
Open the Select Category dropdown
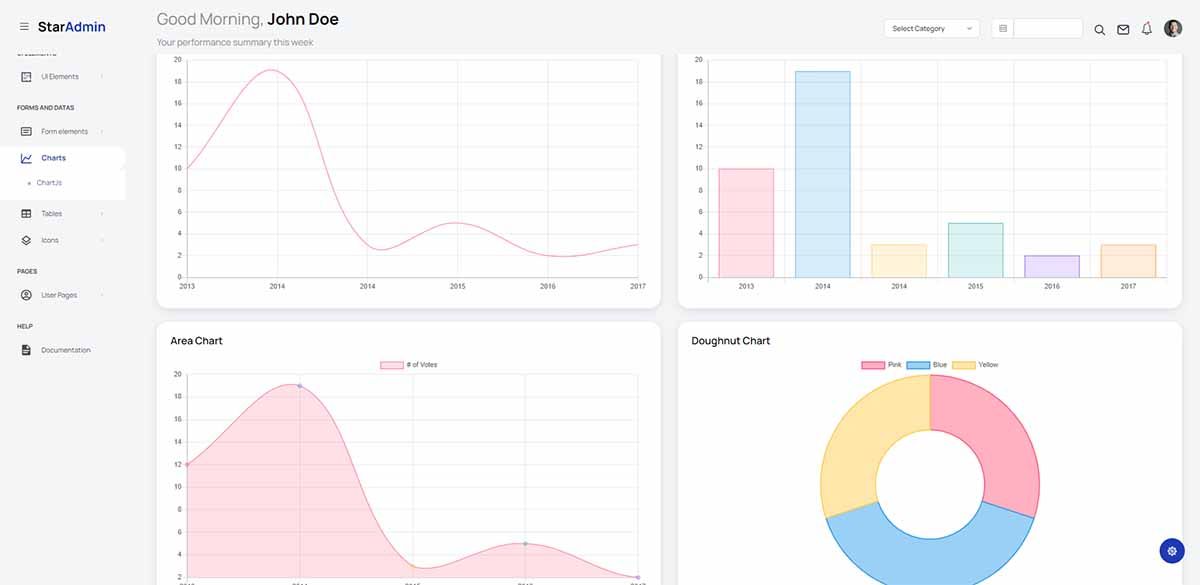pyautogui.click(x=930, y=28)
